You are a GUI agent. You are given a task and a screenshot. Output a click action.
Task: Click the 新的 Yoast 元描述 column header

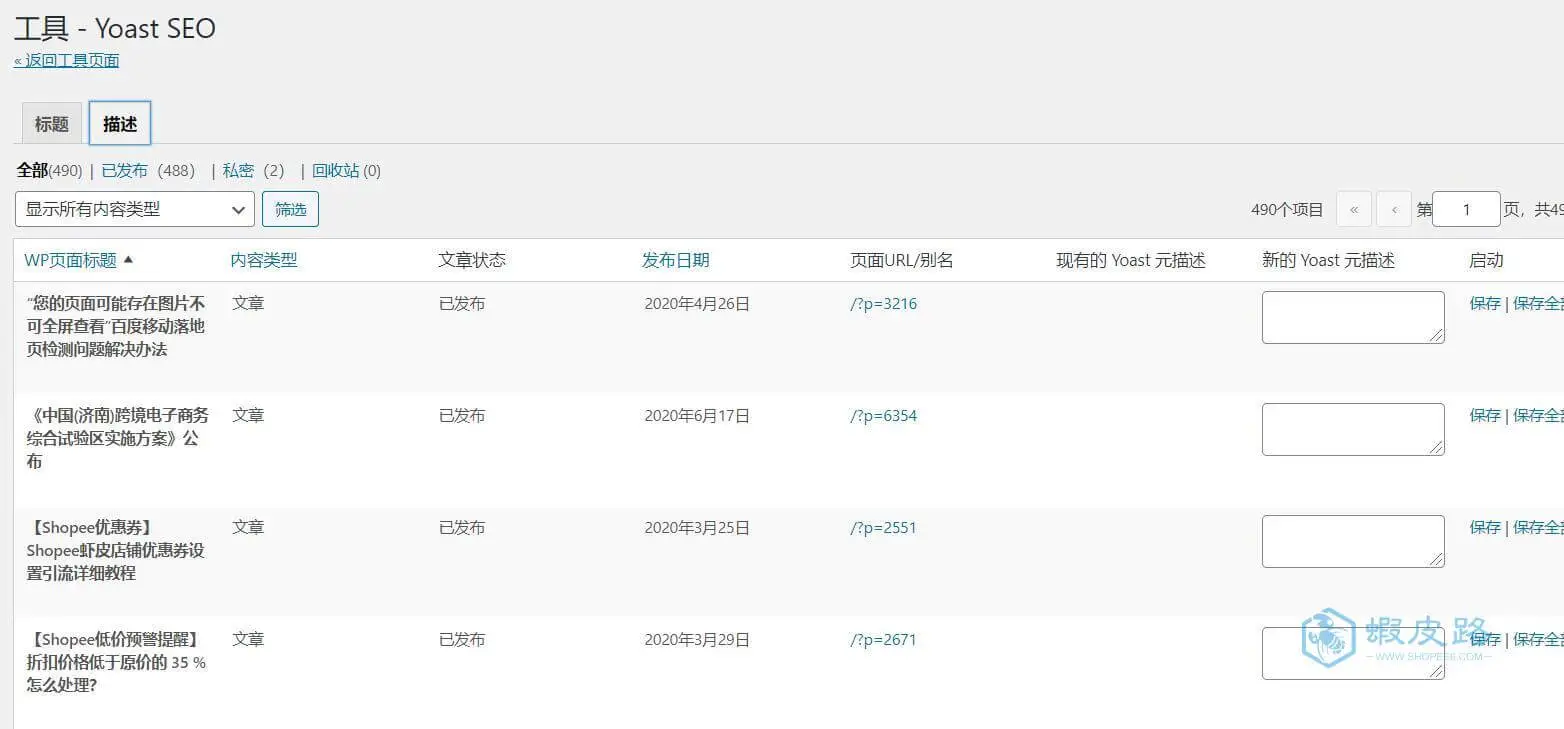tap(1328, 260)
